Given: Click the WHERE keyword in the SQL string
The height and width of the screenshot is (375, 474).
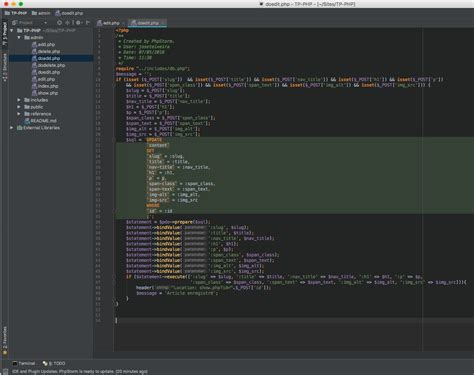Looking at the screenshot, I should [x=153, y=205].
